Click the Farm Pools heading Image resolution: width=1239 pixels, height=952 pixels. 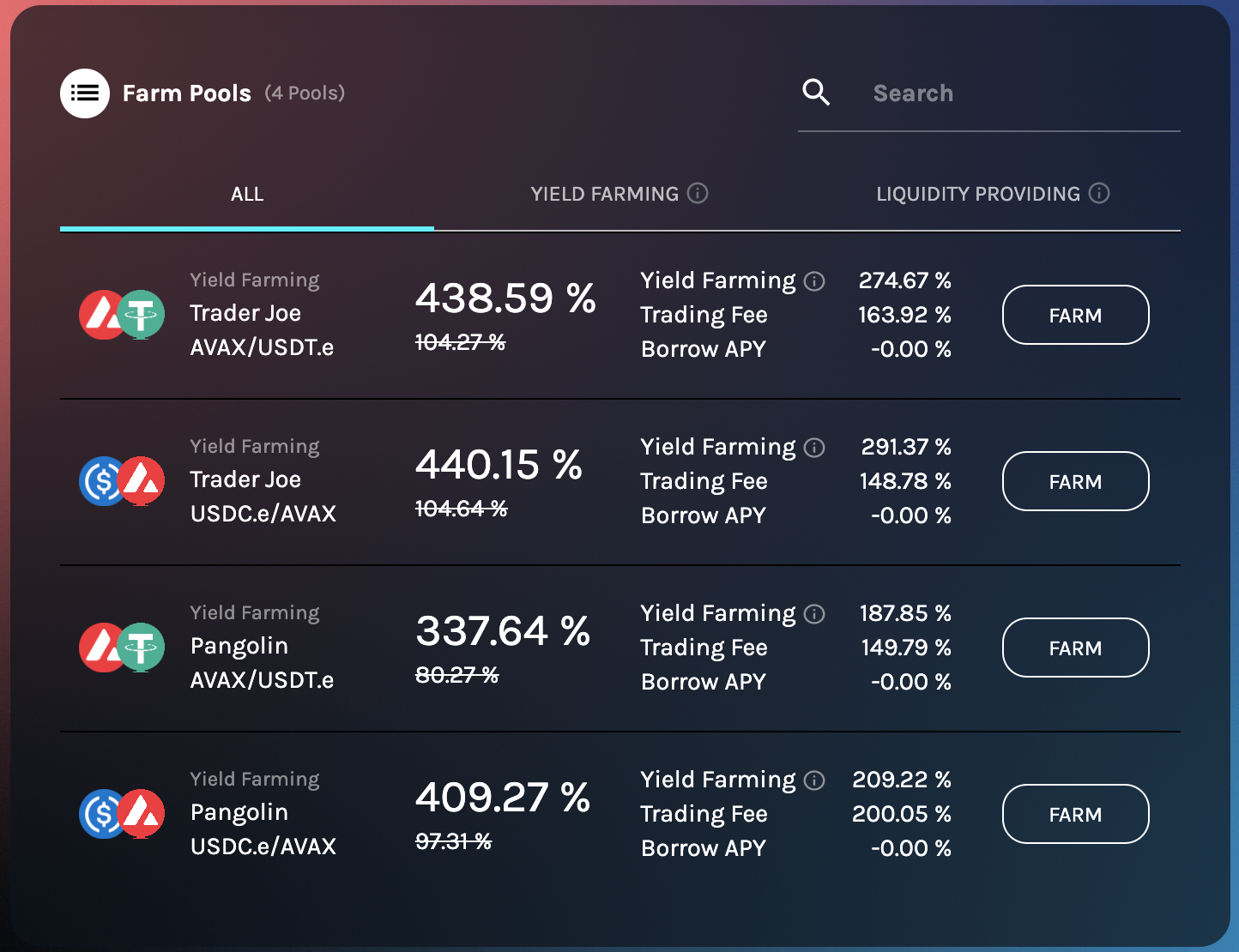pyautogui.click(x=187, y=93)
